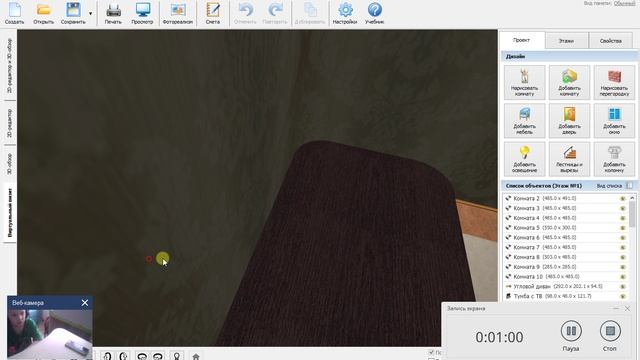Open the Смета estimate notepad icon
The height and width of the screenshot is (360, 640).
[213, 13]
